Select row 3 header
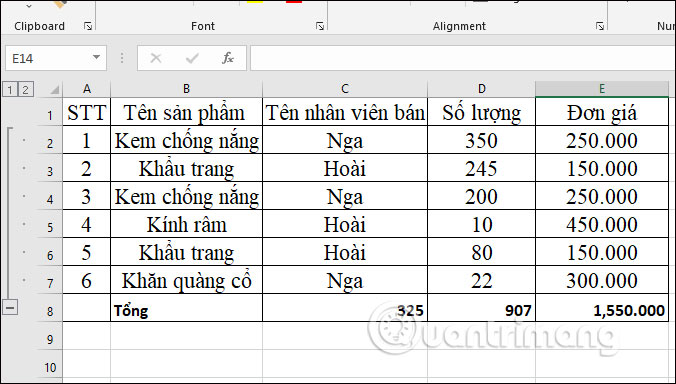The width and height of the screenshot is (676, 384). tap(50, 168)
